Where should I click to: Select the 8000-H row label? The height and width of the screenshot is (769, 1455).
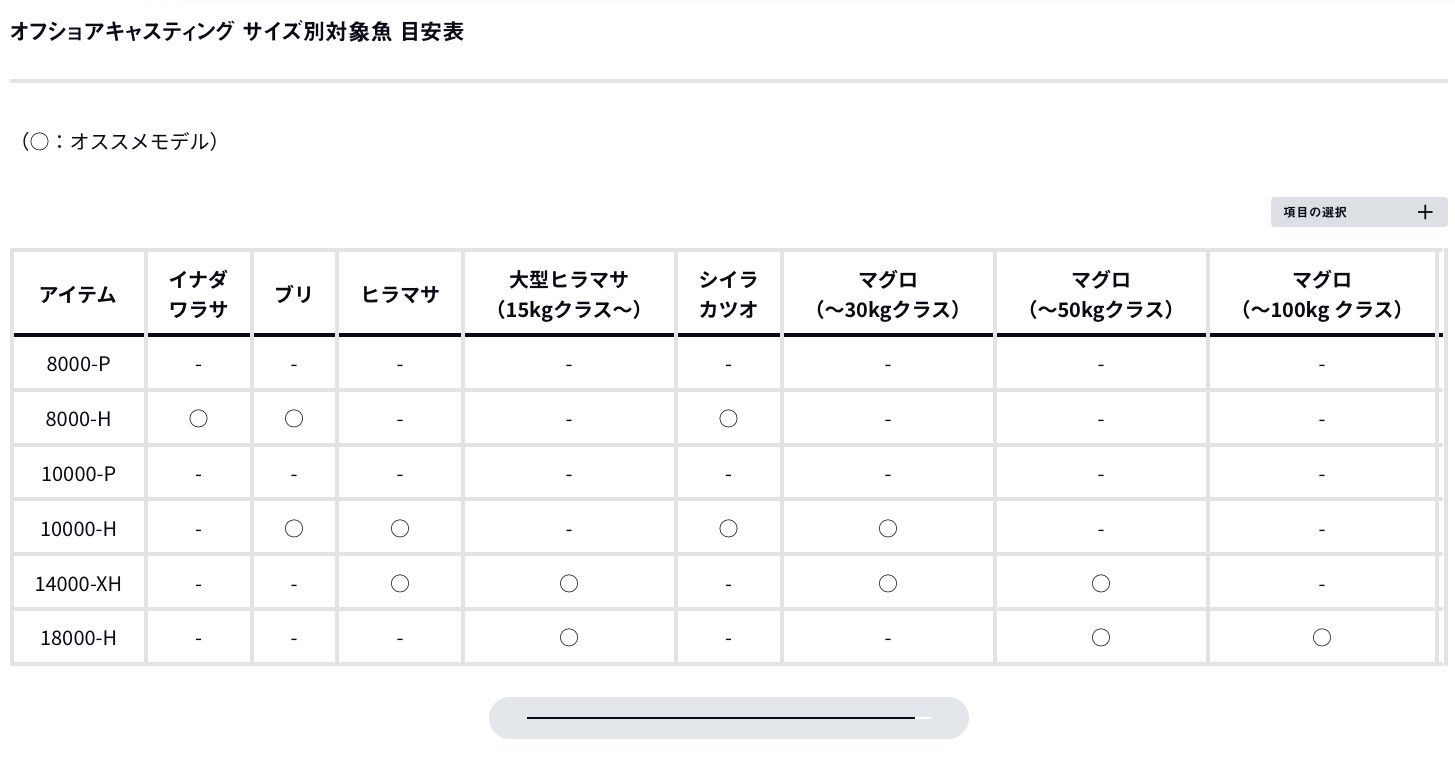tap(78, 419)
